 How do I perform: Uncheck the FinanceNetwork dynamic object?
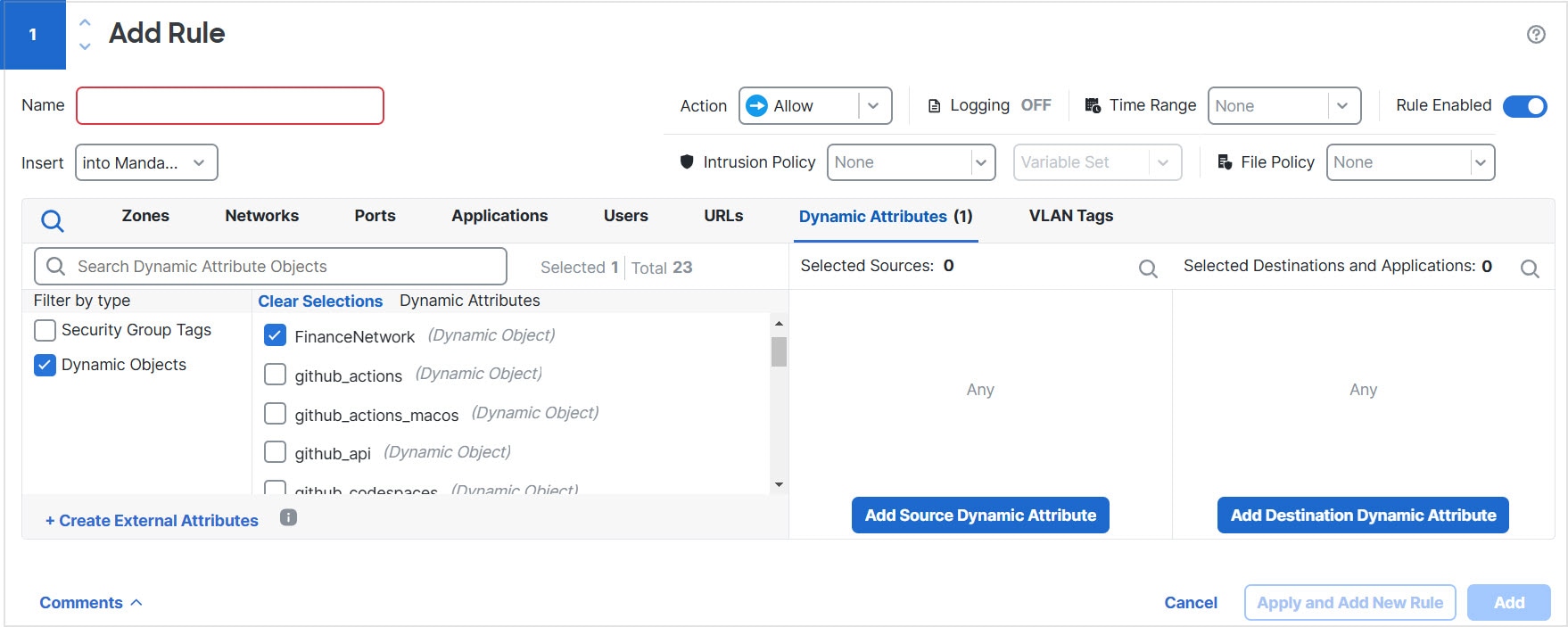275,335
